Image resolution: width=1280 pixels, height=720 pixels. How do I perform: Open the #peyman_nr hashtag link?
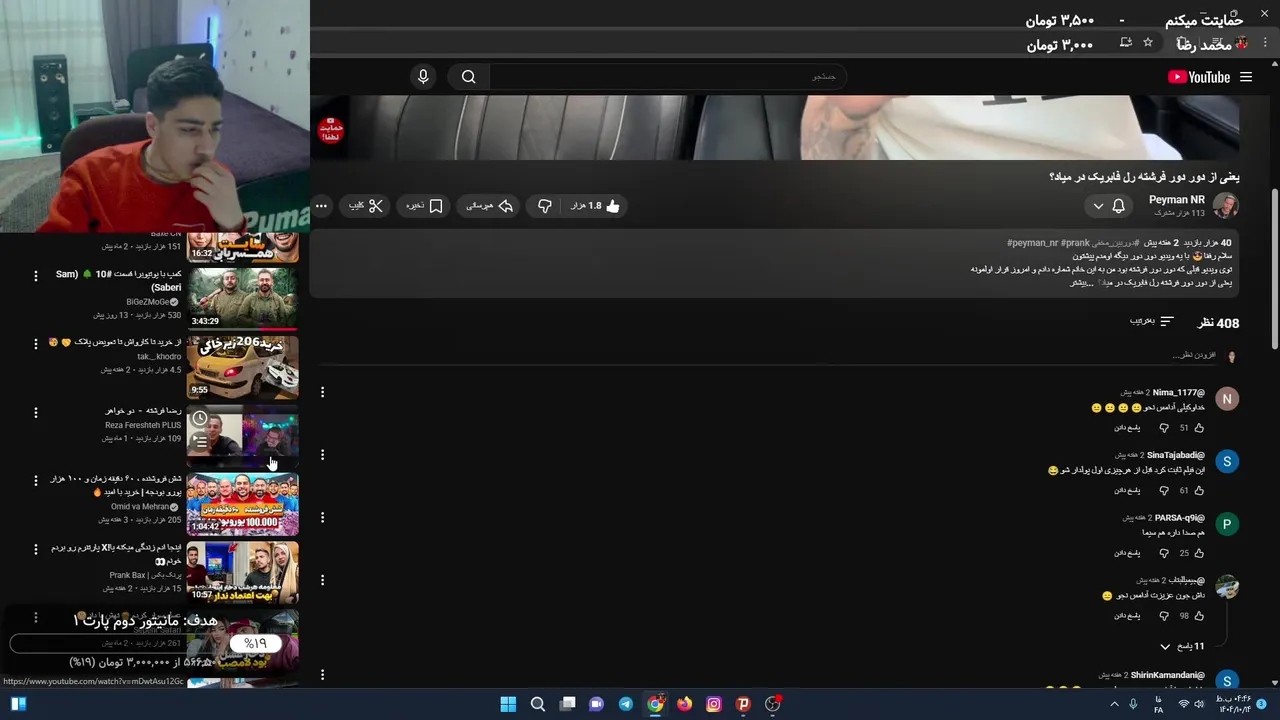tap(1032, 243)
